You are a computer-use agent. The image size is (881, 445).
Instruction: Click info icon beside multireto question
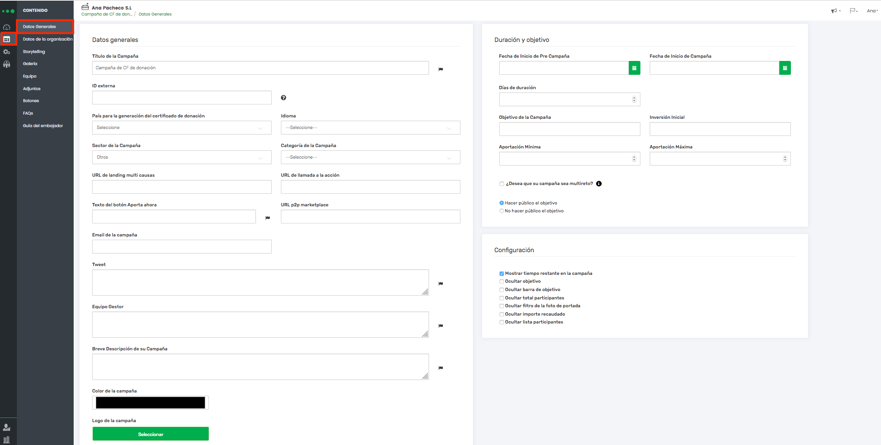(x=599, y=184)
